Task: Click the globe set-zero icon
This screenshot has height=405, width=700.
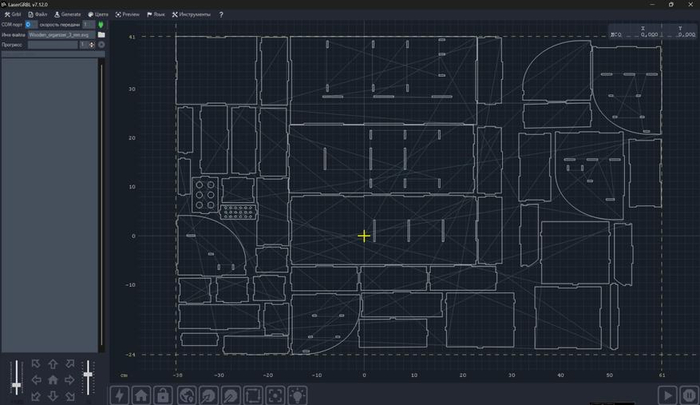Action: pos(185,395)
